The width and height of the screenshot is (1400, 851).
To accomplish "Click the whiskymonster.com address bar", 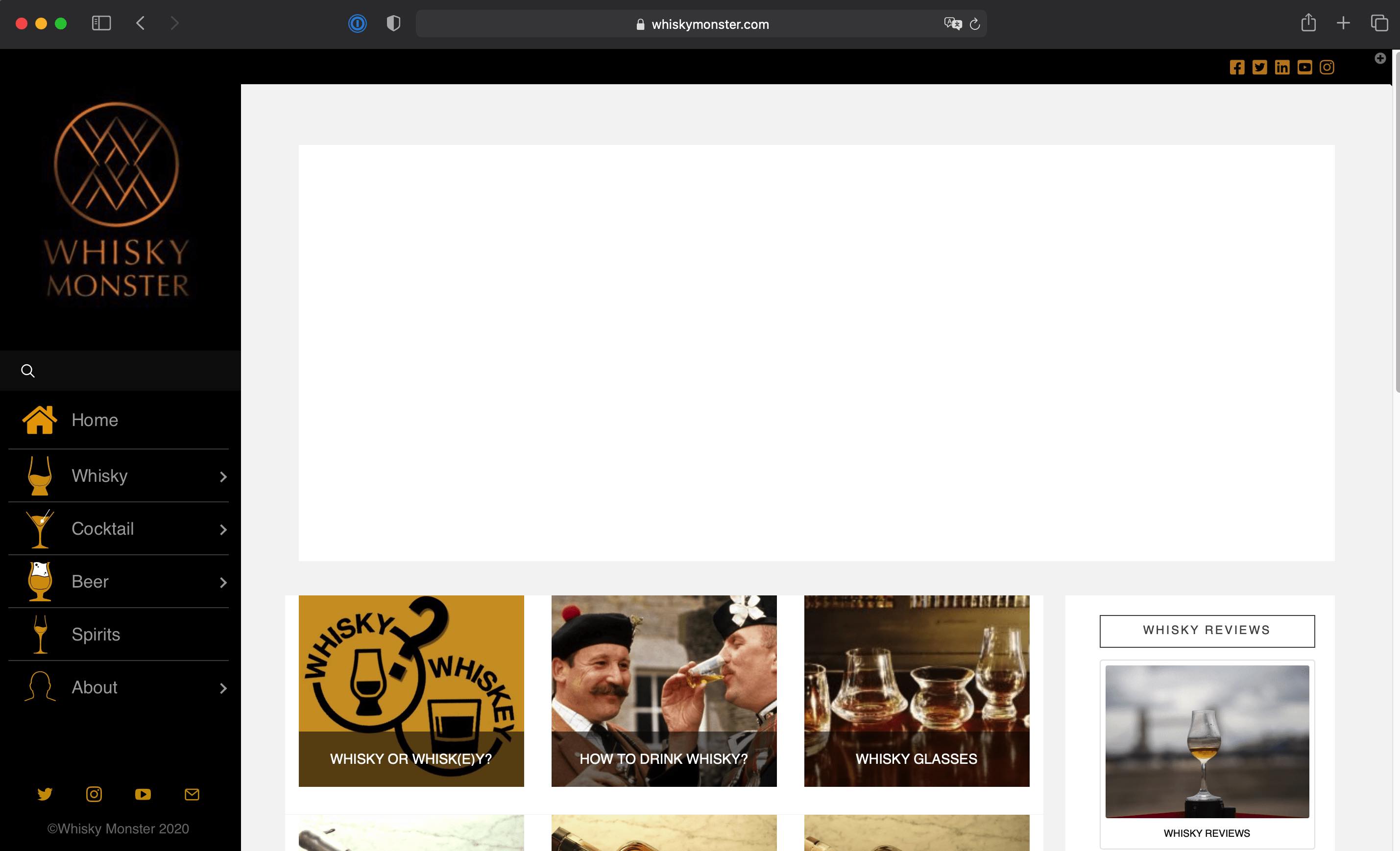I will pos(701,24).
